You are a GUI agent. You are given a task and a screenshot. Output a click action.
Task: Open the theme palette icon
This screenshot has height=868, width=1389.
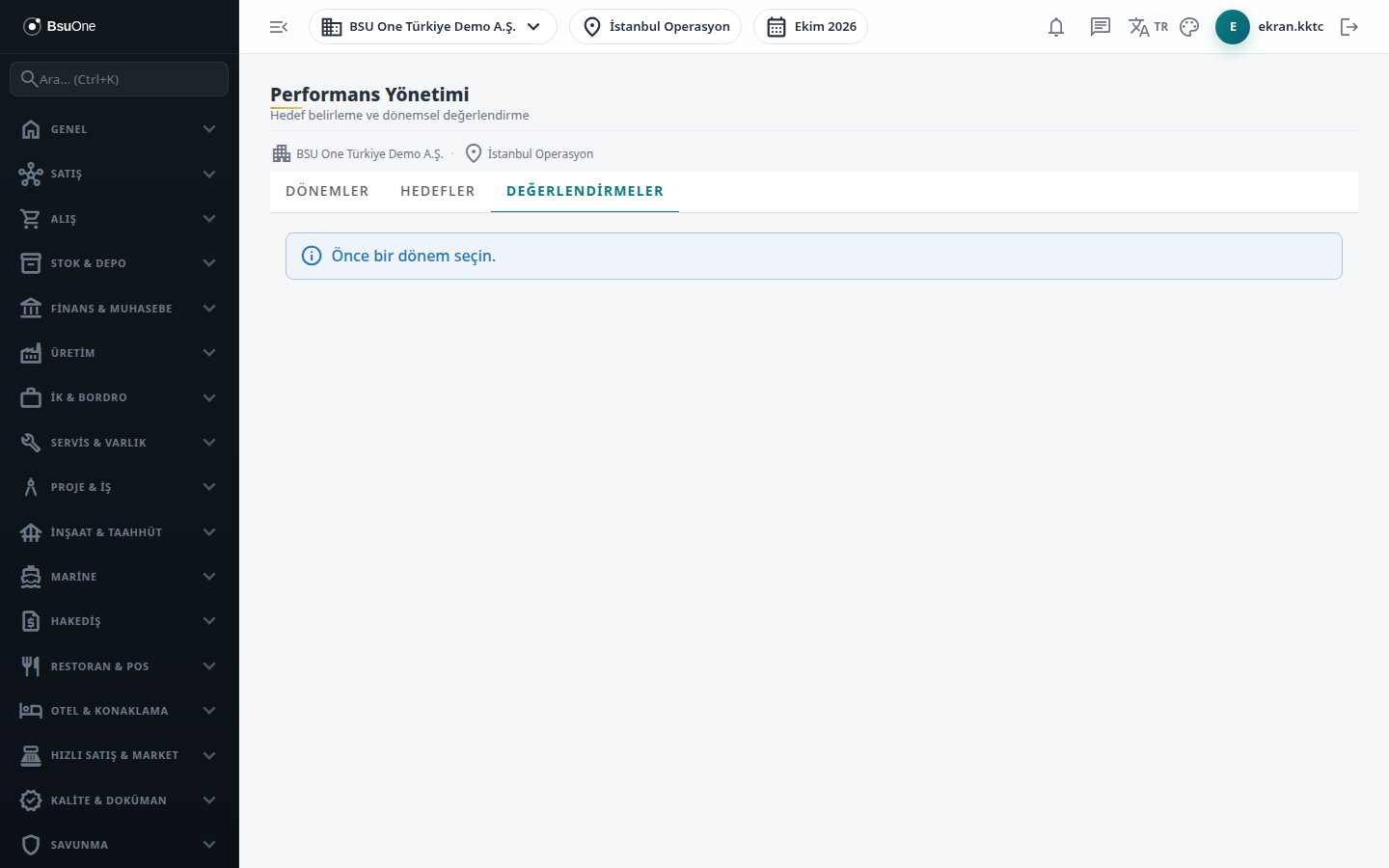[x=1189, y=27]
